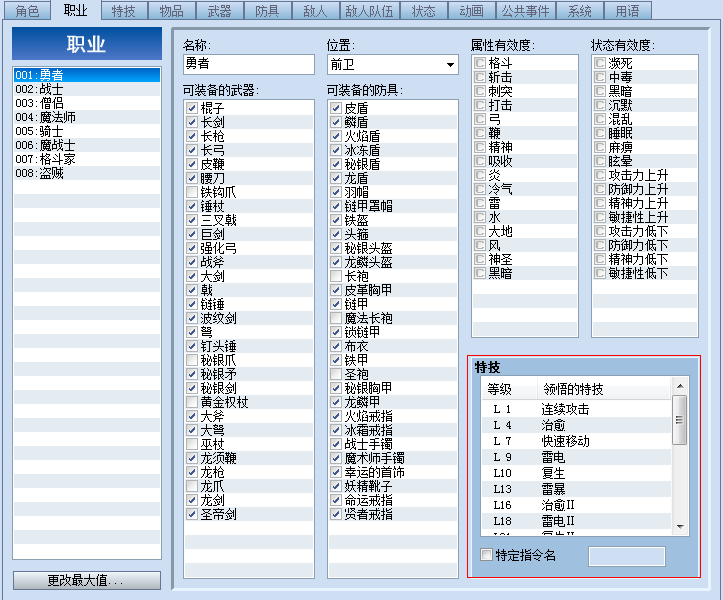Click the 濒死 state efficiency box
Image resolution: width=723 pixels, height=600 pixels.
(600, 63)
